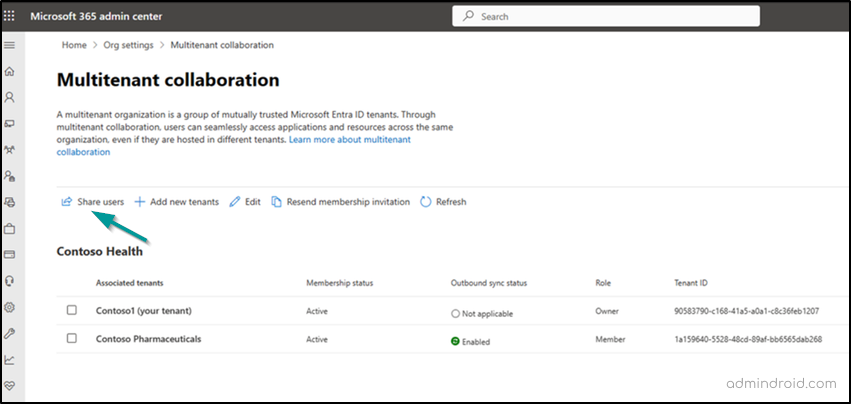Open Setup wrench sidebar icon
This screenshot has width=851, height=404.
coord(9,333)
